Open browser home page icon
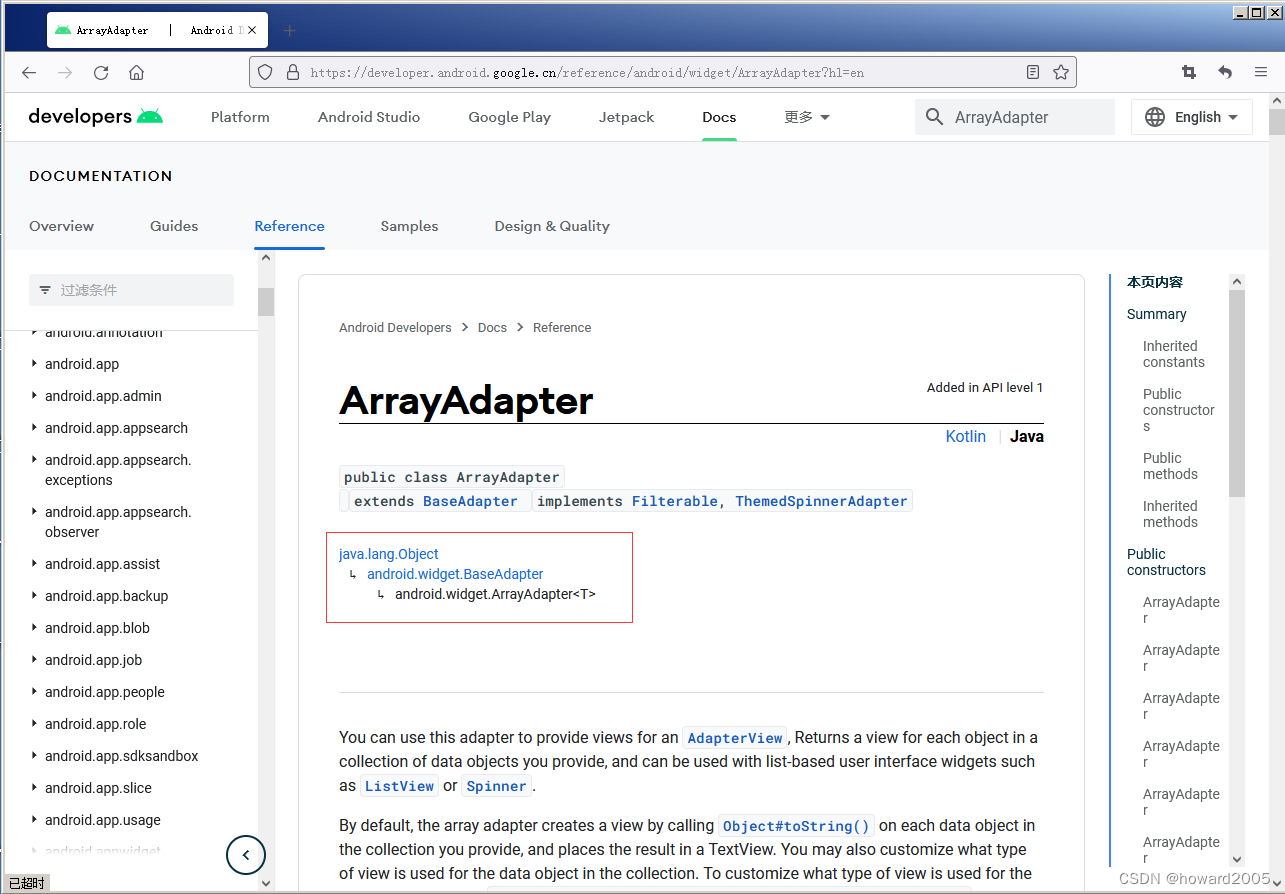 (x=137, y=72)
